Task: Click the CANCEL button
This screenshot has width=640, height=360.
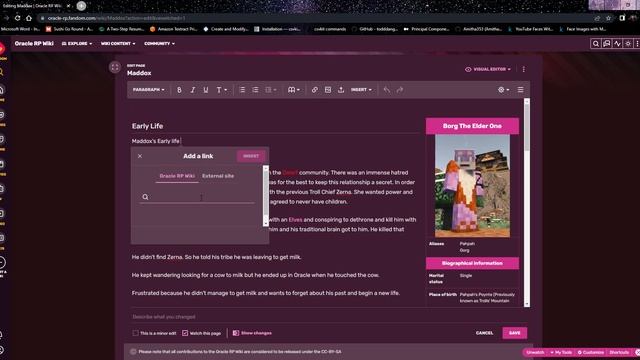Action: [x=484, y=333]
